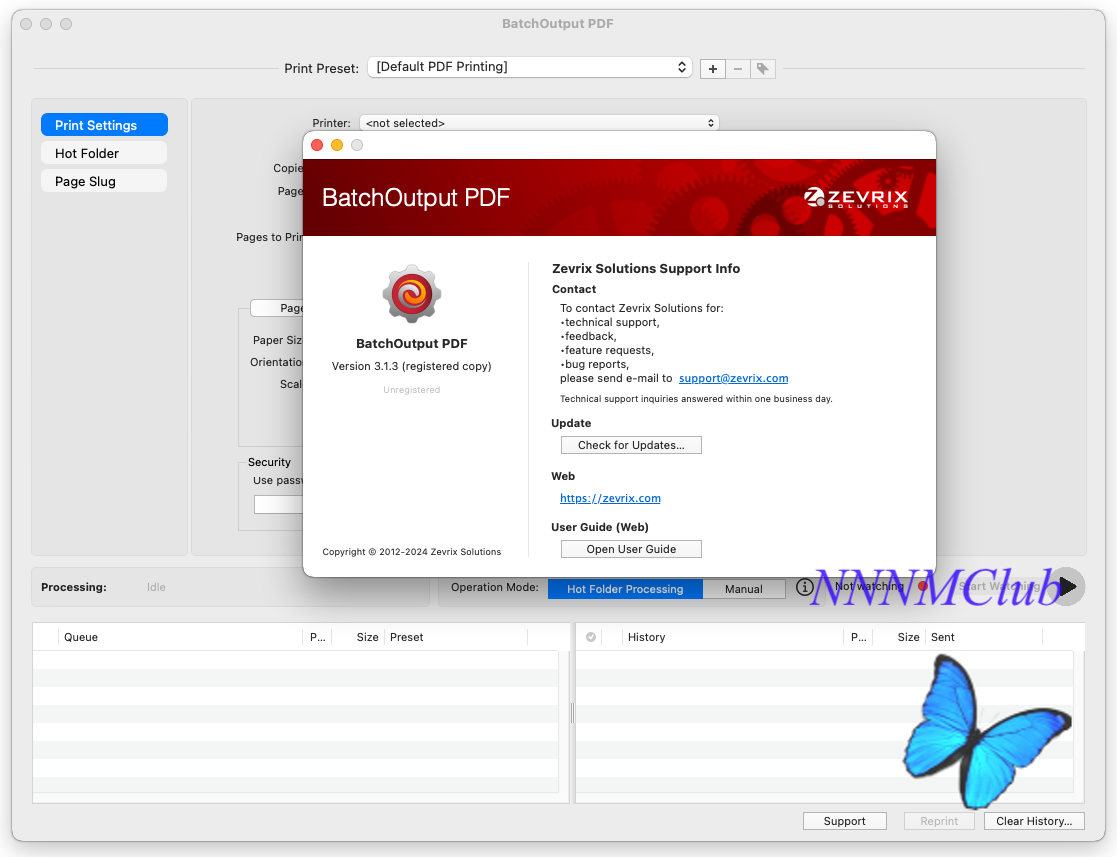Viewport: 1117px width, 857px height.
Task: Click the Support button
Action: (845, 821)
